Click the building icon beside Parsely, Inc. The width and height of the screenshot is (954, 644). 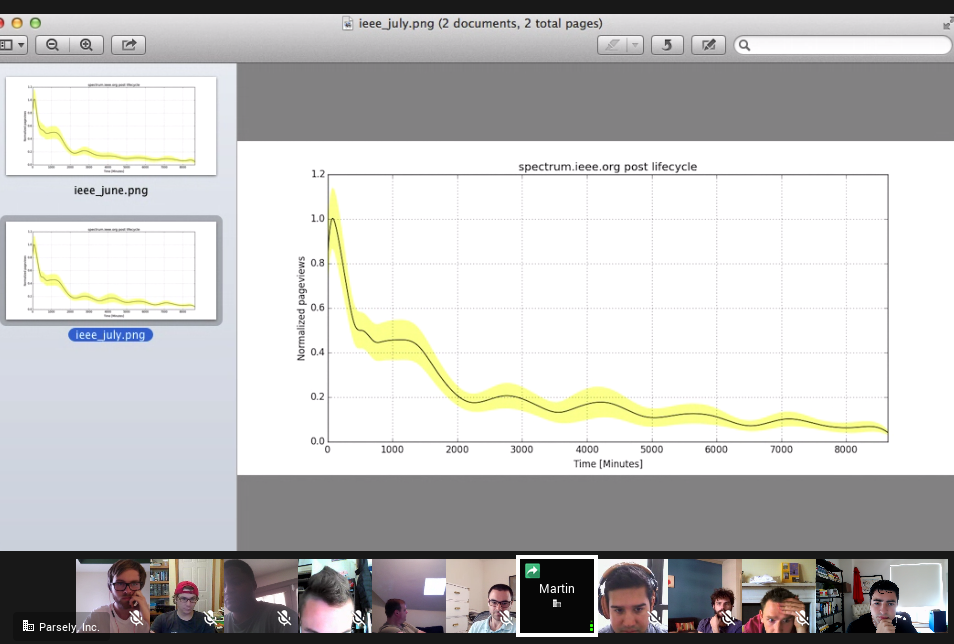pos(28,626)
